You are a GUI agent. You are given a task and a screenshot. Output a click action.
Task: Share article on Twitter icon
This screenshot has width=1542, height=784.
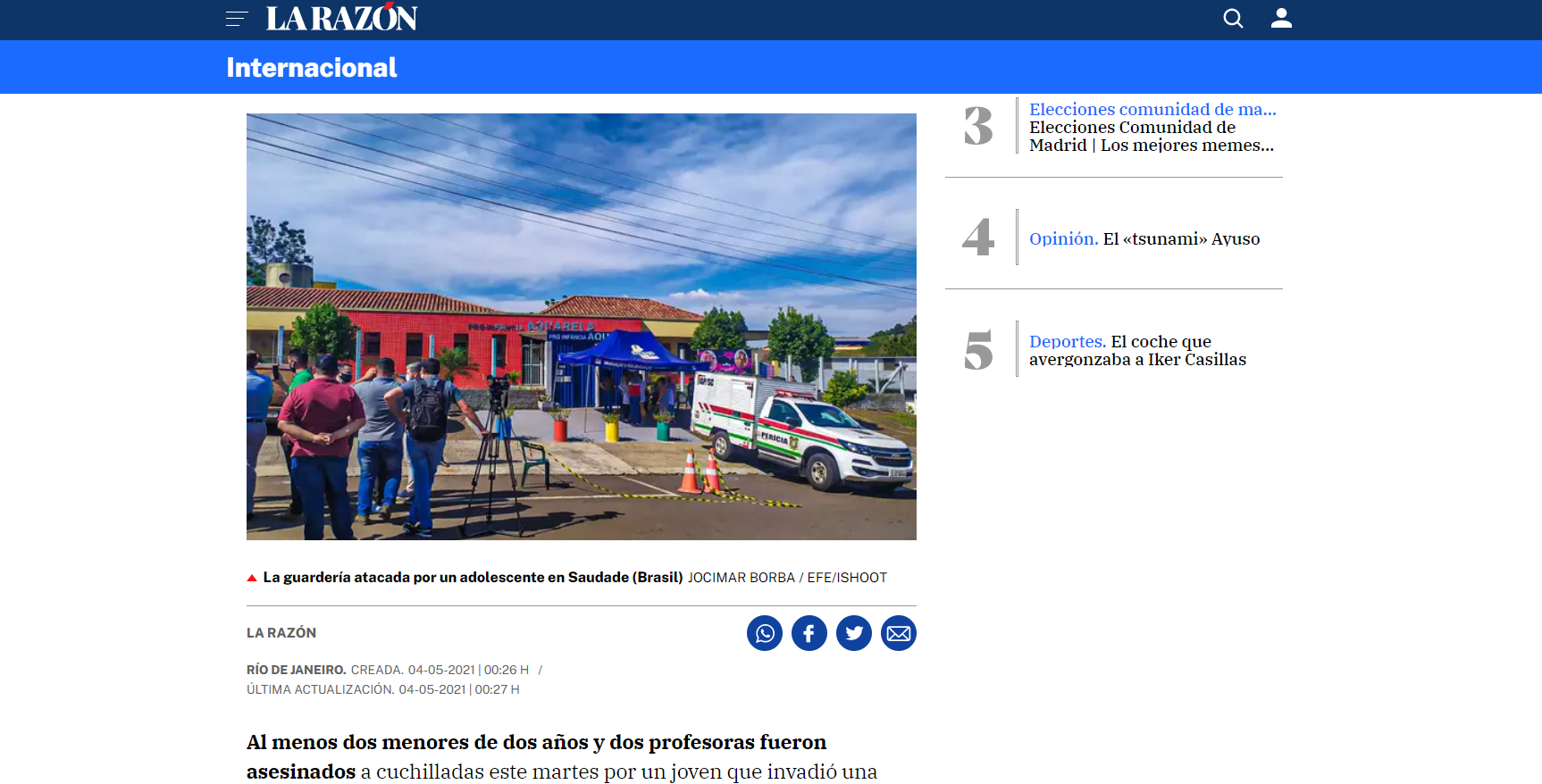coord(854,633)
